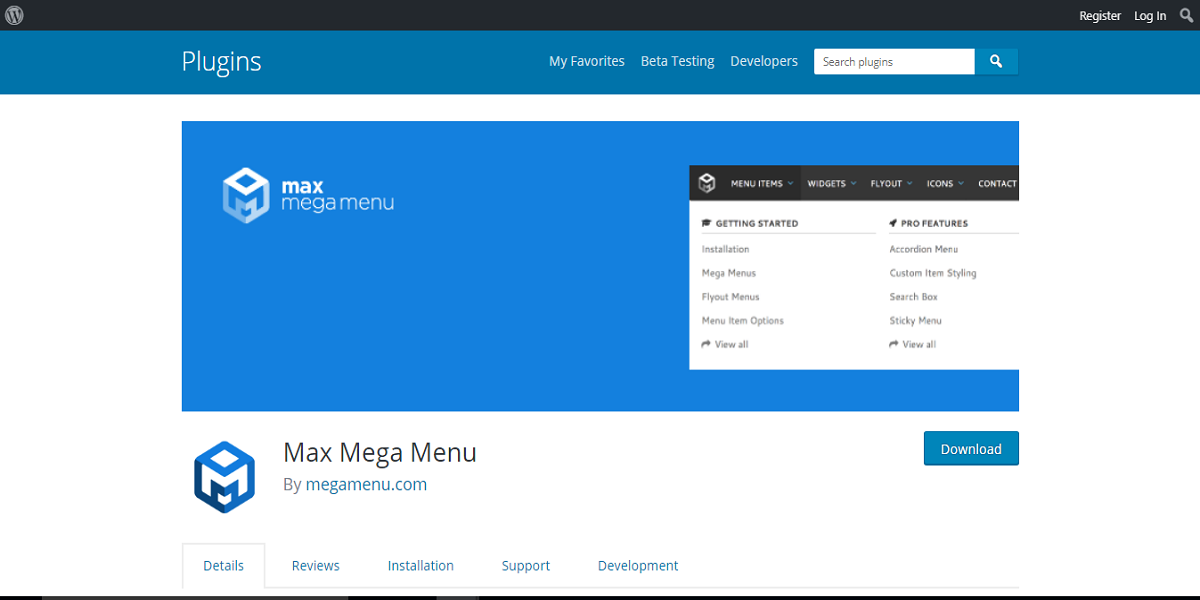Viewport: 1200px width, 600px height.
Task: Click Installation in Getting Started list
Action: pos(725,249)
